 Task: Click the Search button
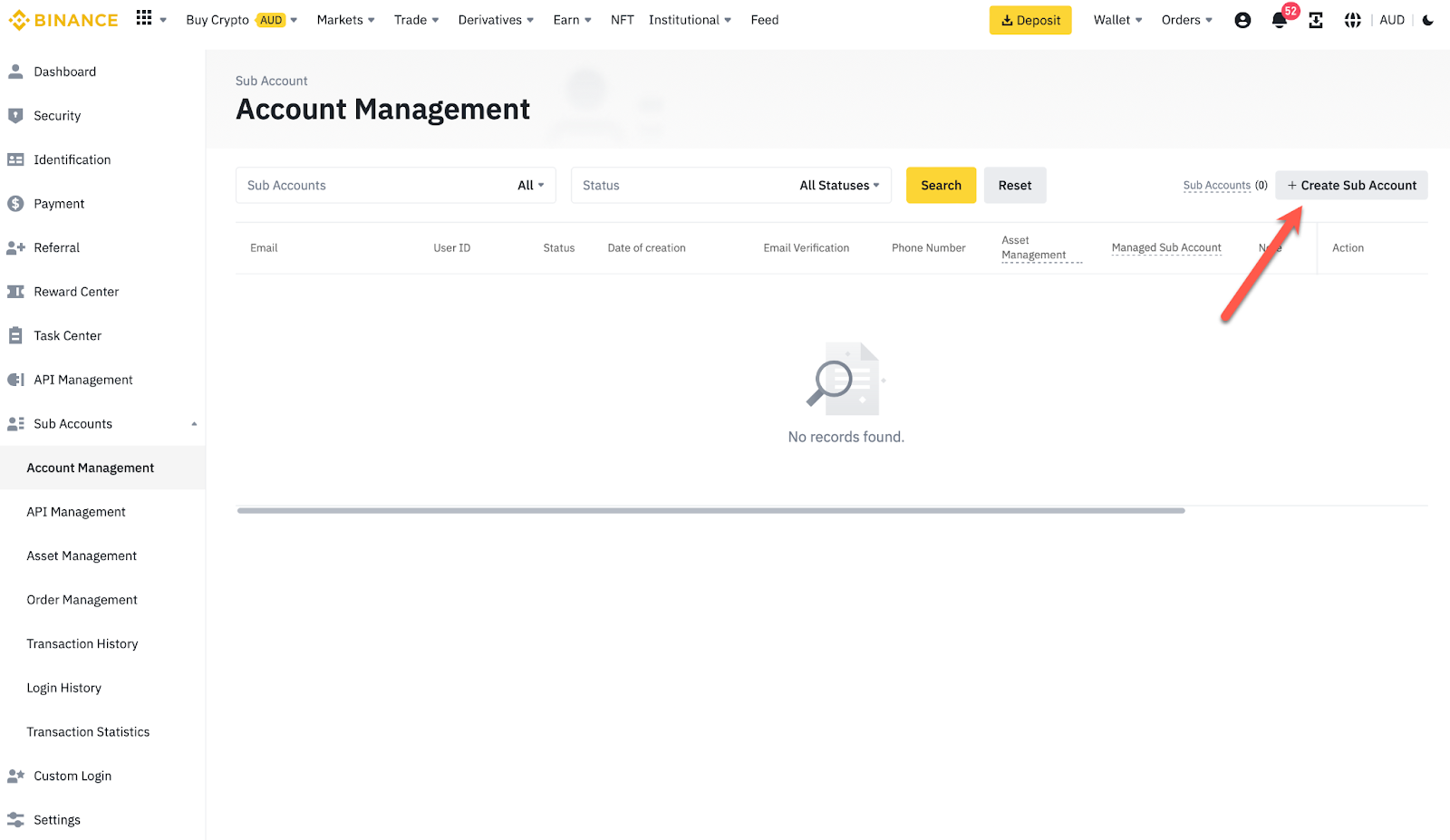click(x=941, y=185)
